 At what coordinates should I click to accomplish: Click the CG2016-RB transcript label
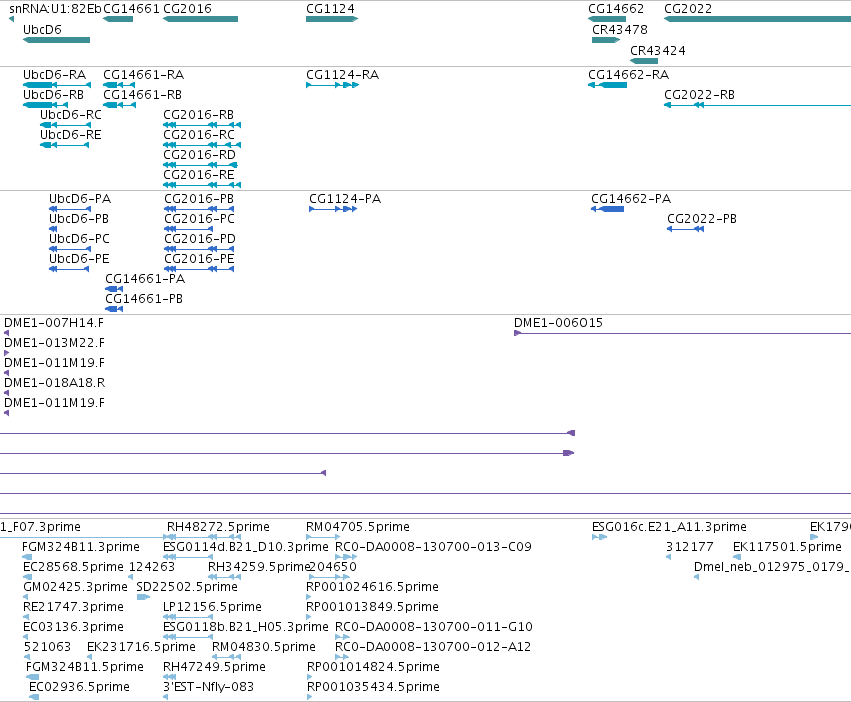(199, 115)
